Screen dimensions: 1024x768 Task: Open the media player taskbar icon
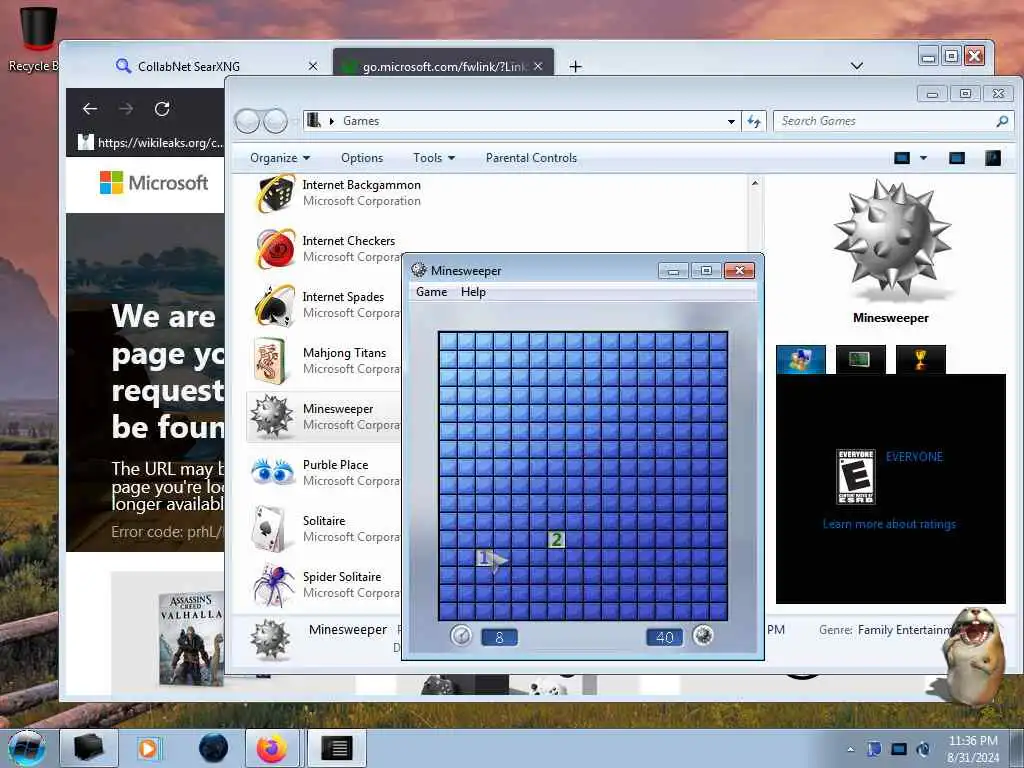point(148,748)
